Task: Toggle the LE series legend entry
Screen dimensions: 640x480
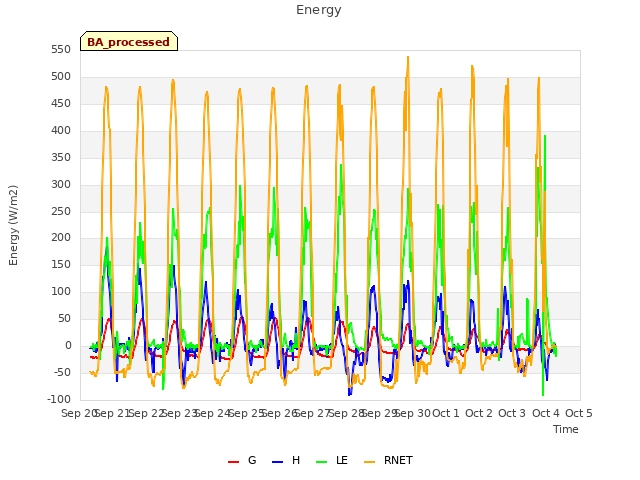Action: pyautogui.click(x=332, y=460)
